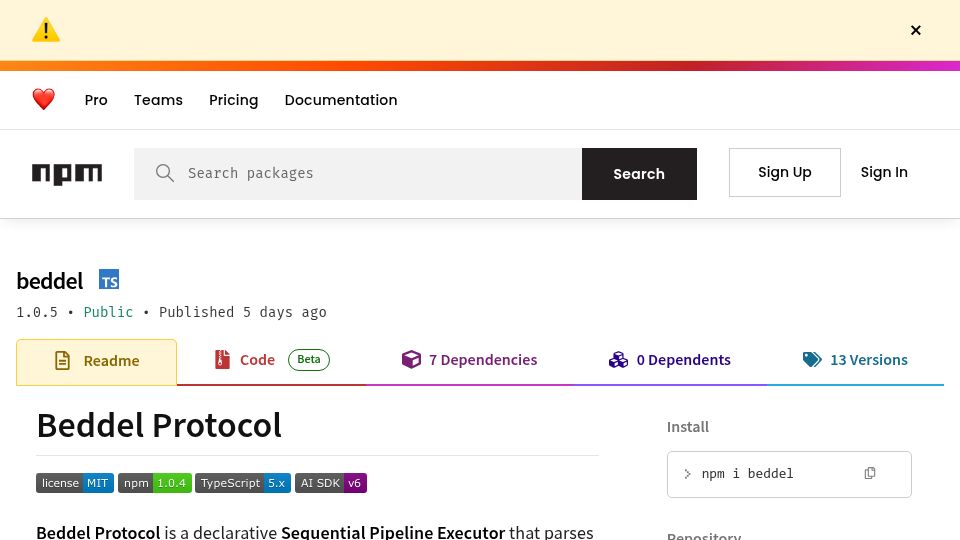960x540 pixels.
Task: Click the red heart icon
Action: click(43, 99)
